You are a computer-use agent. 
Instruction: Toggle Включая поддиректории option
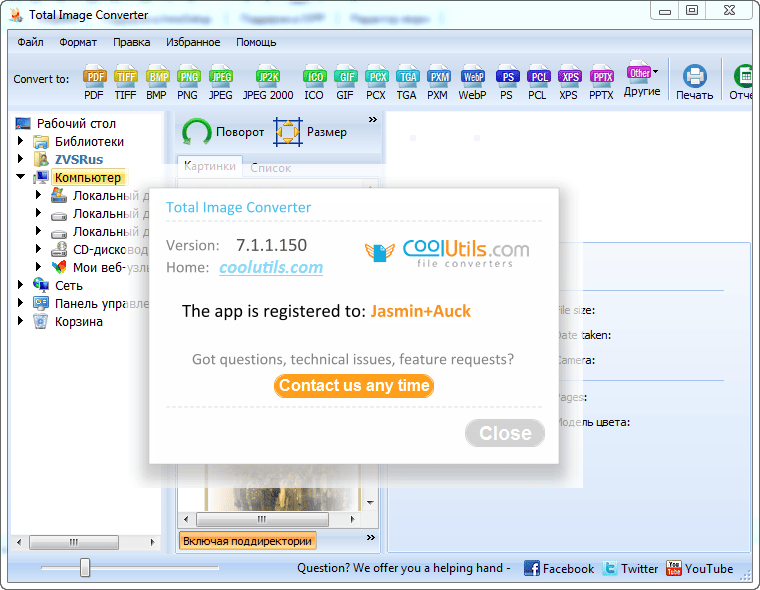click(248, 541)
